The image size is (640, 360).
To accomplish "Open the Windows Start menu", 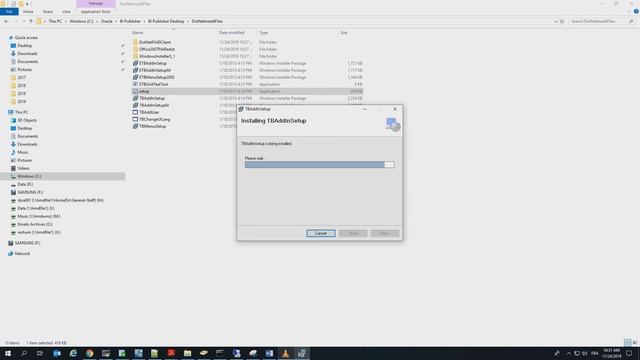I will (8, 353).
